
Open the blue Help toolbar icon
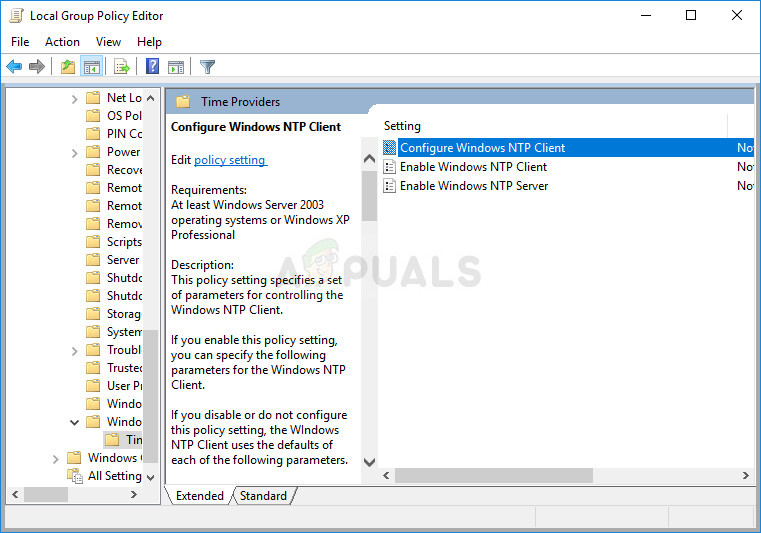[x=152, y=66]
